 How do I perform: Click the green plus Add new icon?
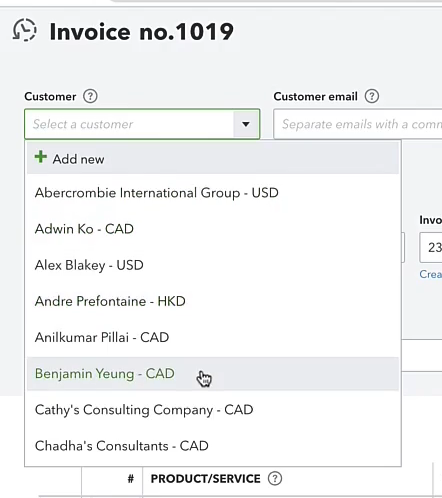click(41, 157)
